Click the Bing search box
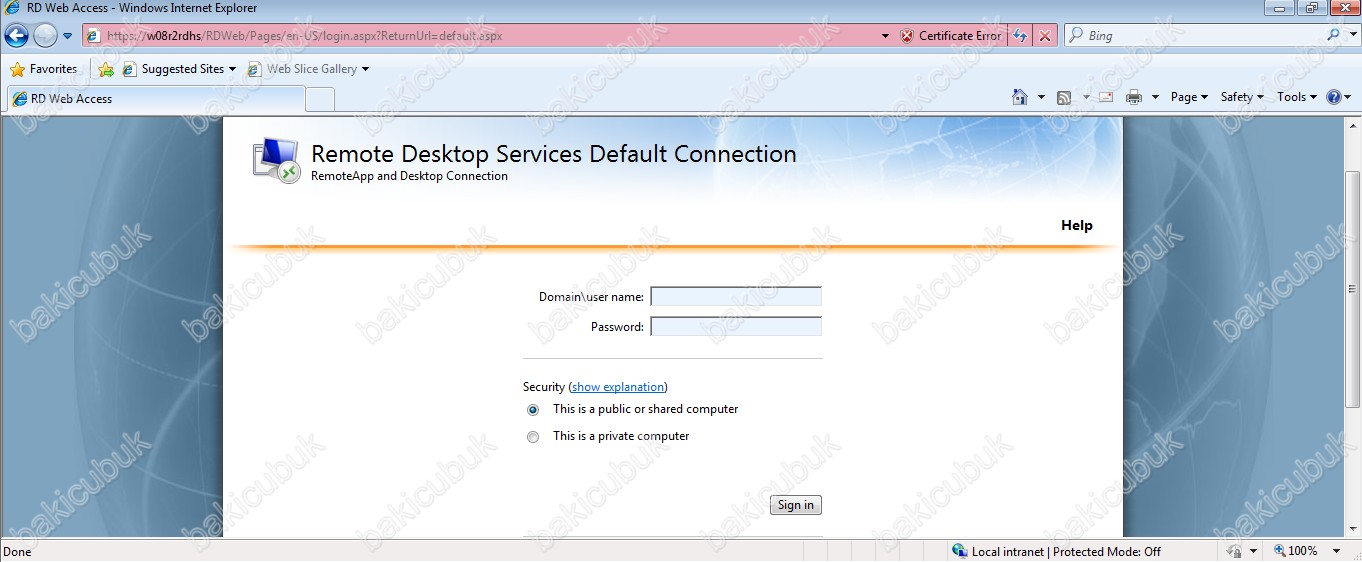Image resolution: width=1362 pixels, height=562 pixels. point(1195,36)
